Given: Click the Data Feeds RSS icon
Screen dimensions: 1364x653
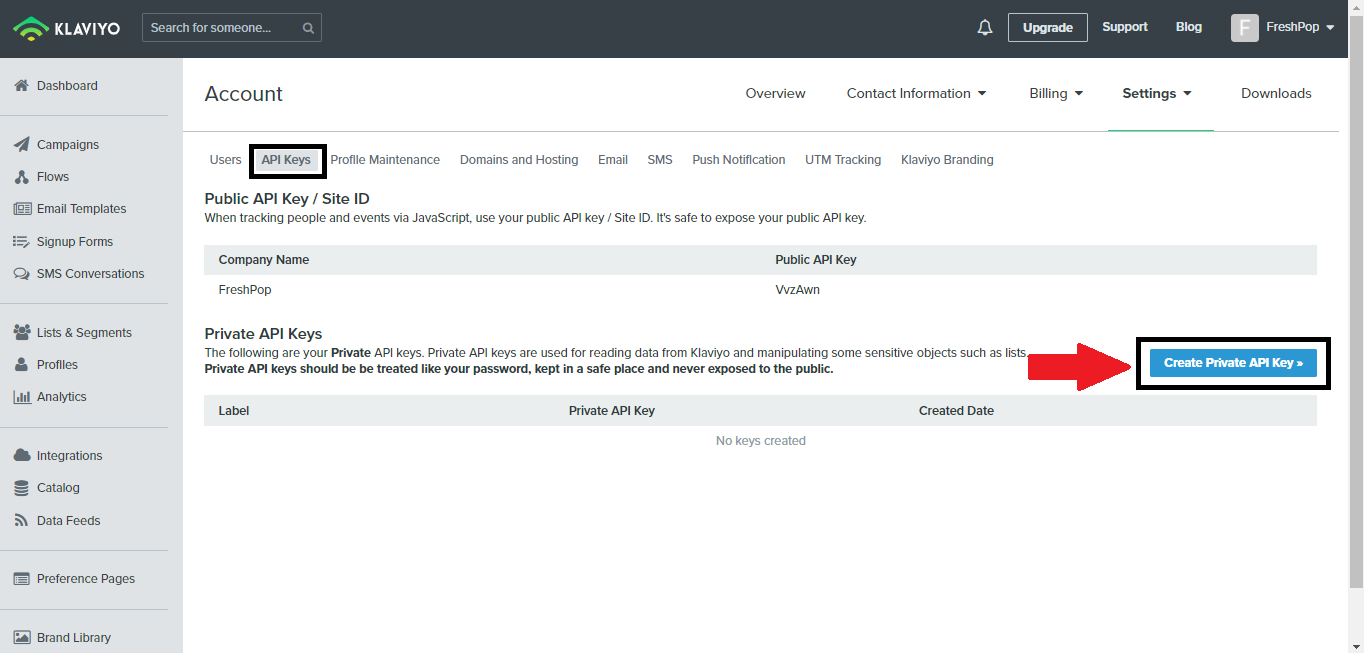Looking at the screenshot, I should click(21, 521).
